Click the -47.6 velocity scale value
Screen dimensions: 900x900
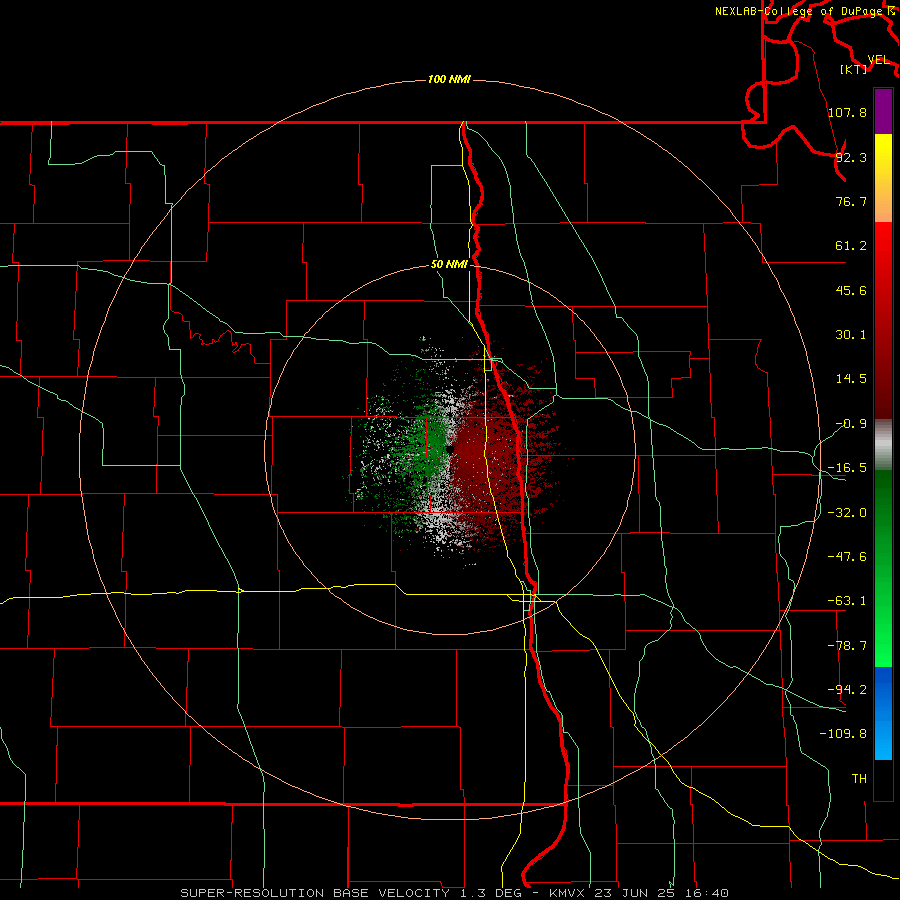(847, 557)
